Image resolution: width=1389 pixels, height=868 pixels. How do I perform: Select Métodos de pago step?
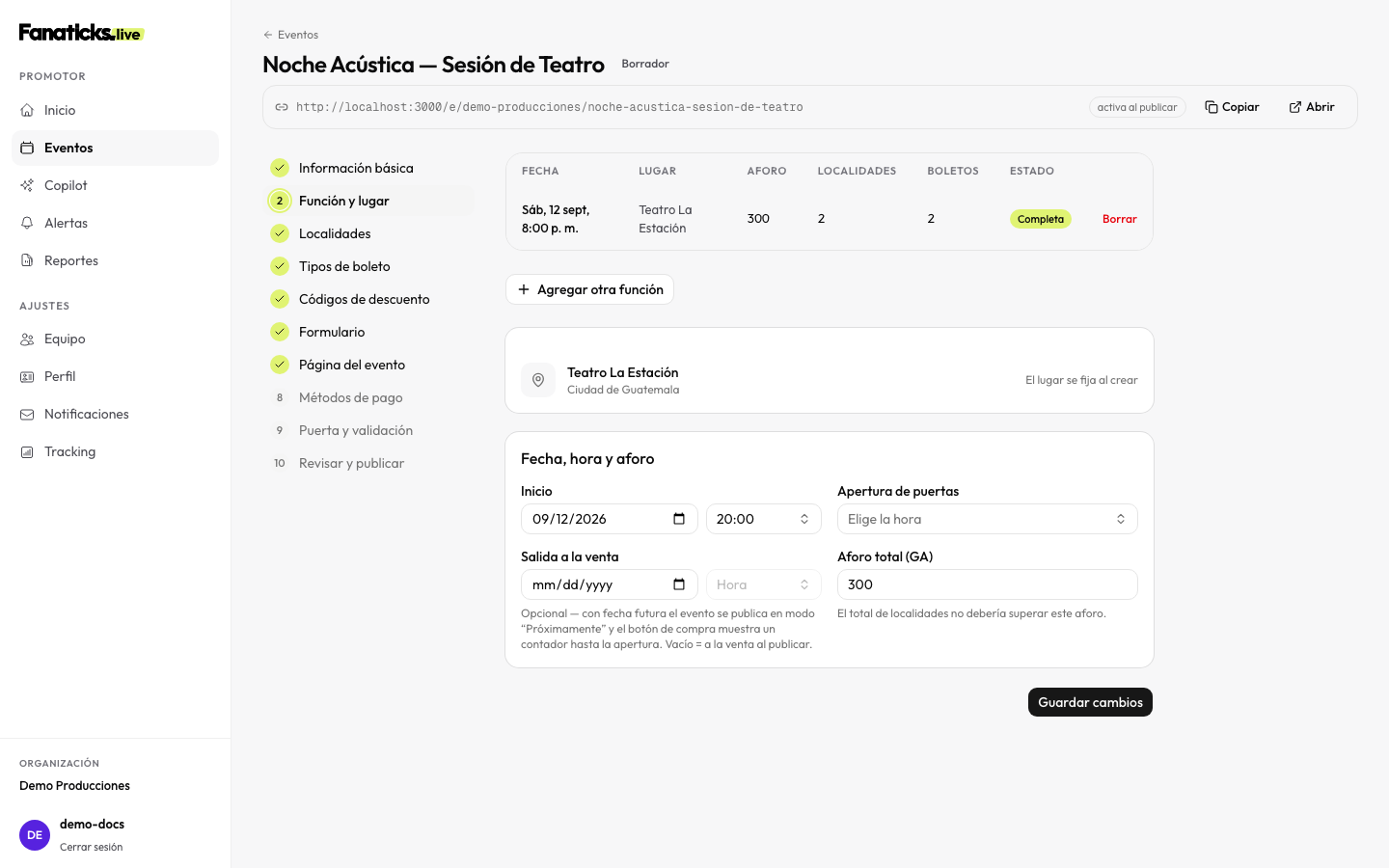click(350, 397)
